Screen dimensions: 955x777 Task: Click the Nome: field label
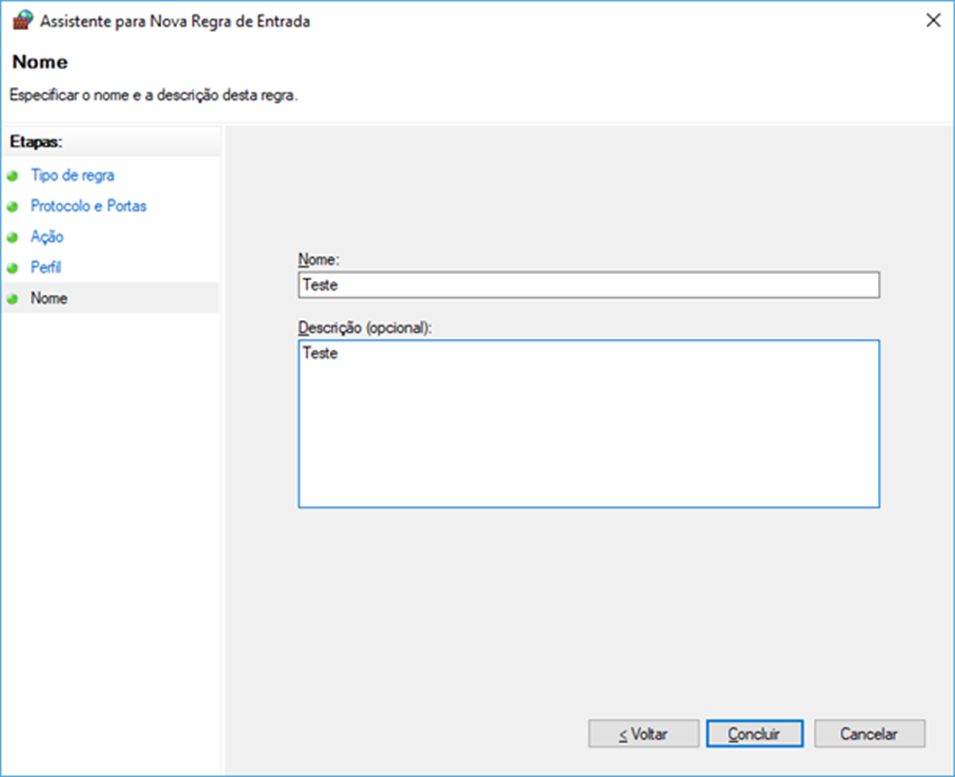coord(319,259)
